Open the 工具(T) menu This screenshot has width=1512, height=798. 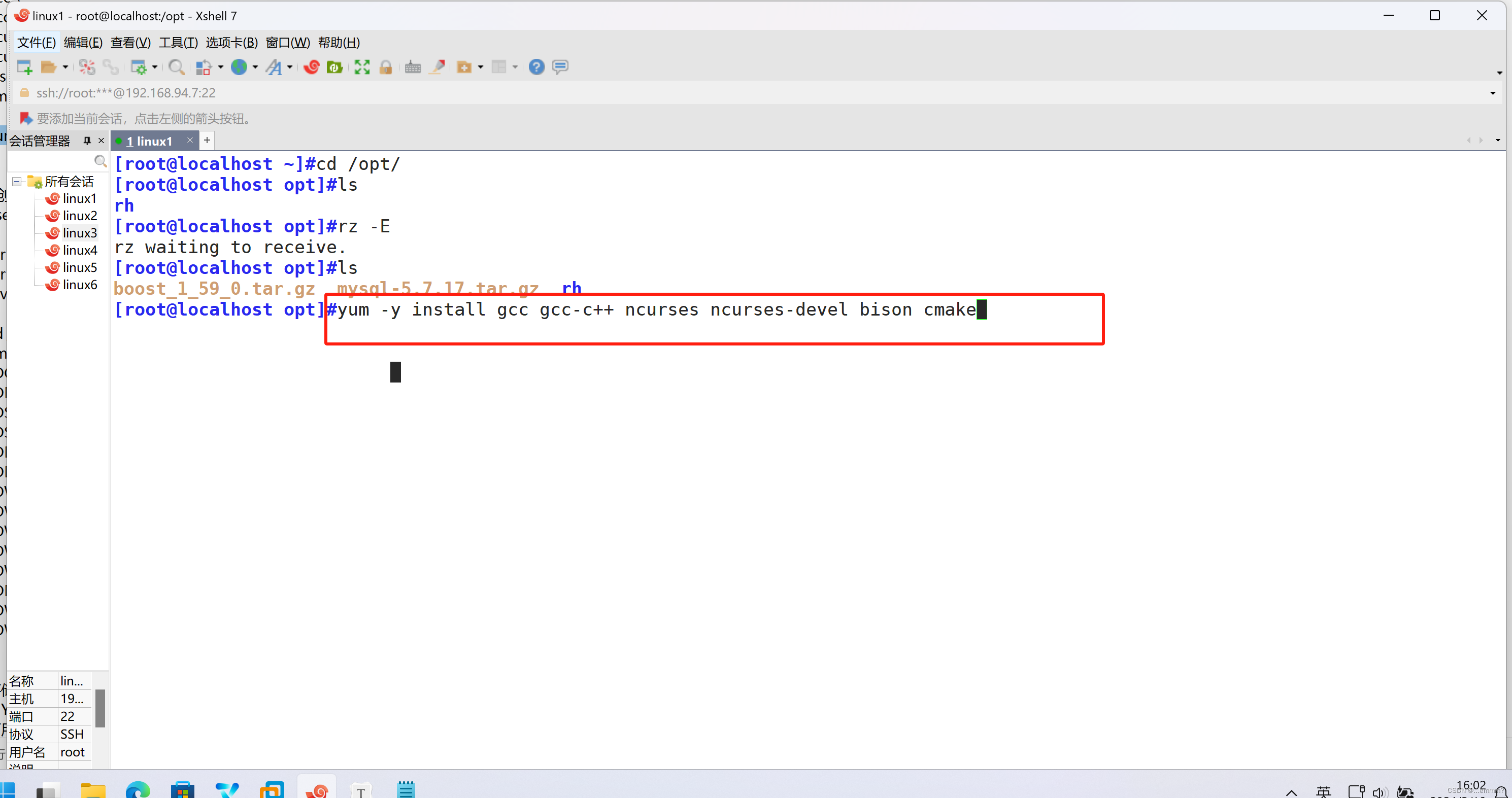179,42
